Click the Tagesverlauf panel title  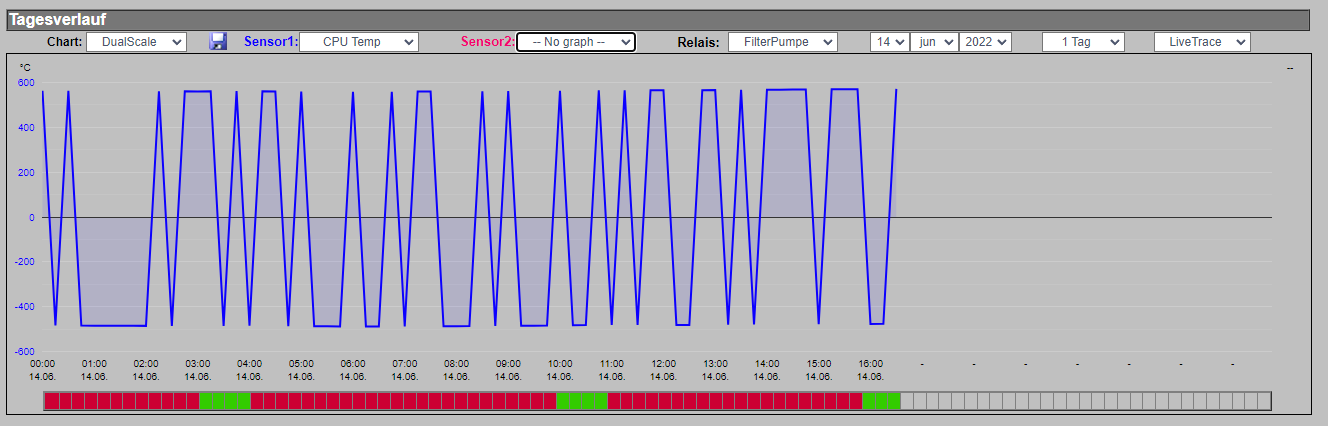click(x=58, y=20)
